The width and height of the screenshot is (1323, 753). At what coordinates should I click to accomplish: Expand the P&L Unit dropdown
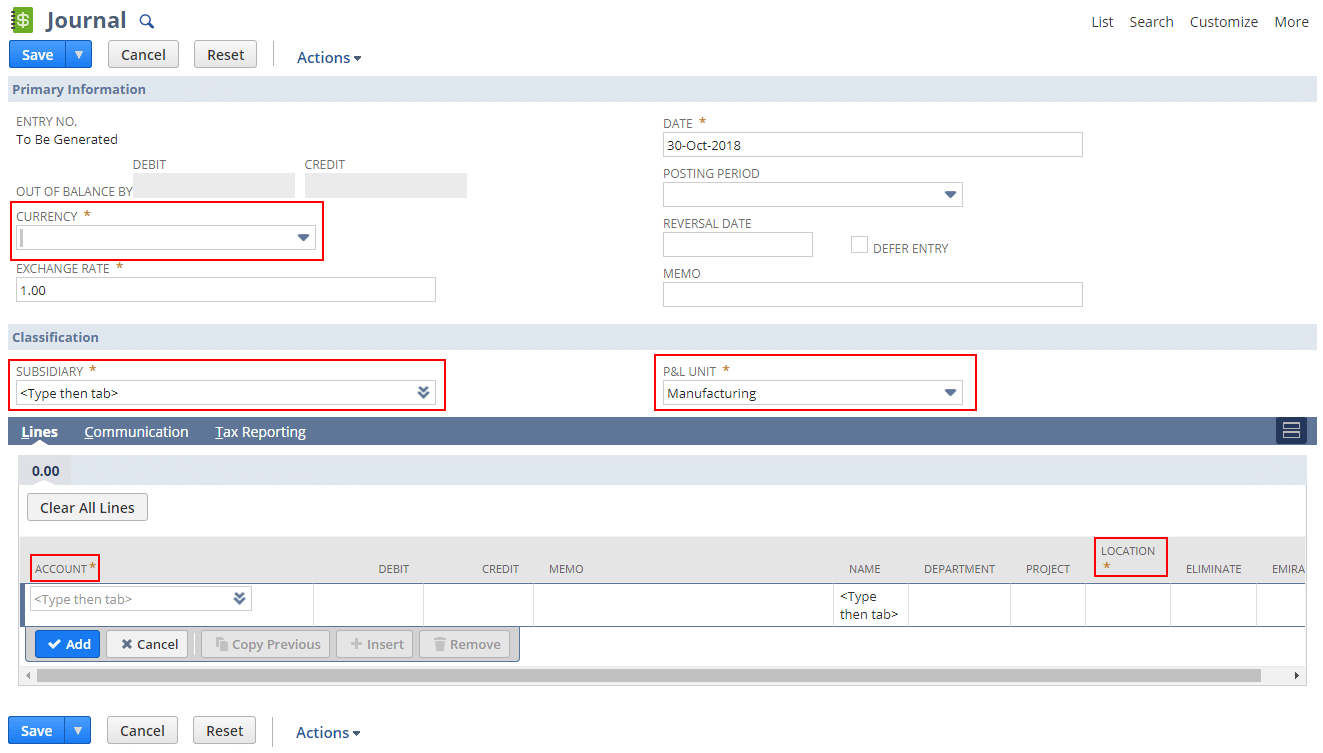[950, 393]
